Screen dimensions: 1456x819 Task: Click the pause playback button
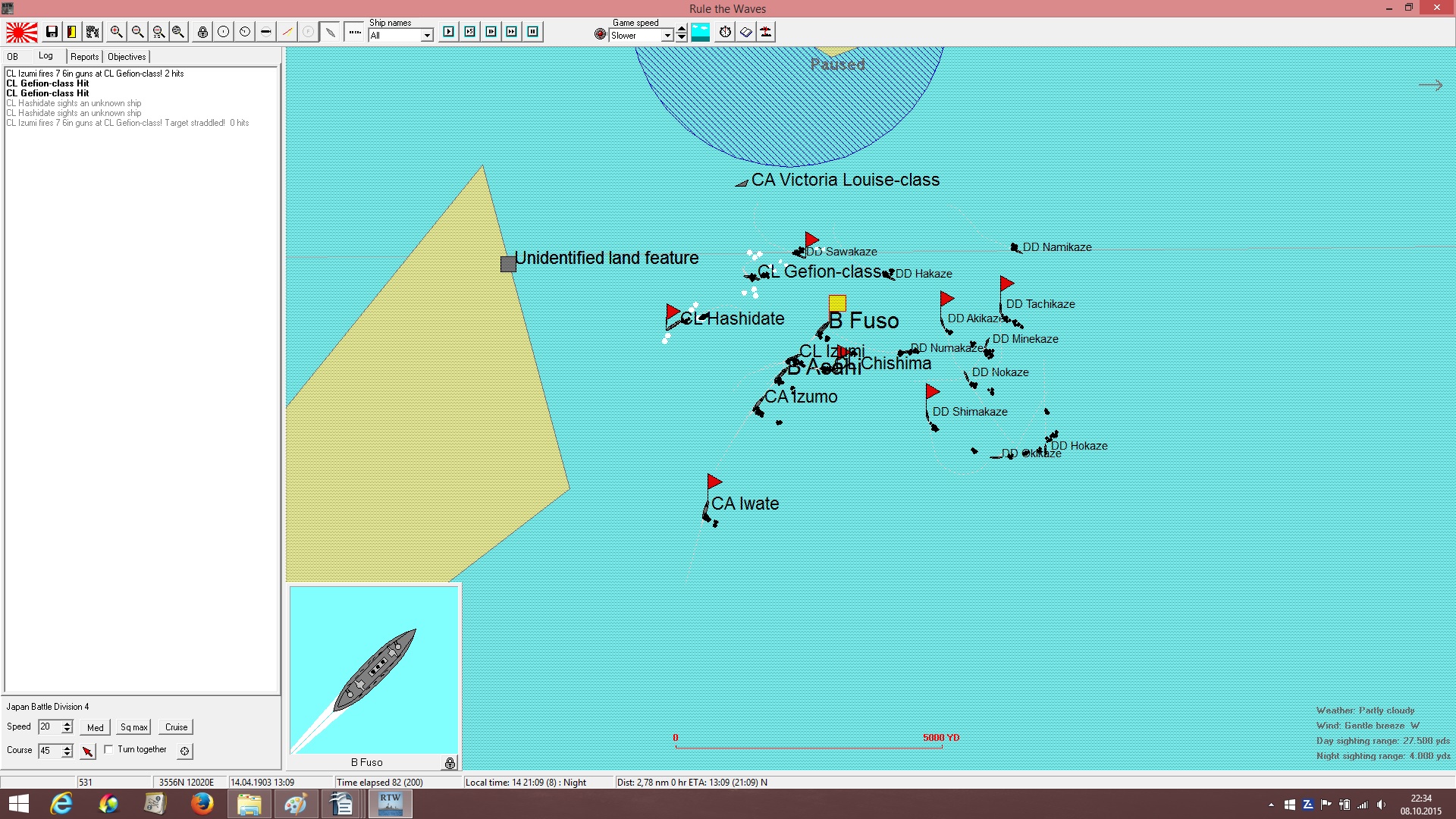coord(533,32)
